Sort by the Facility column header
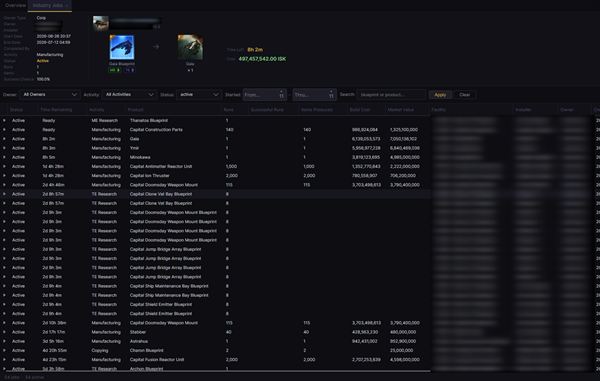Image resolution: width=600 pixels, height=381 pixels. pyautogui.click(x=438, y=110)
